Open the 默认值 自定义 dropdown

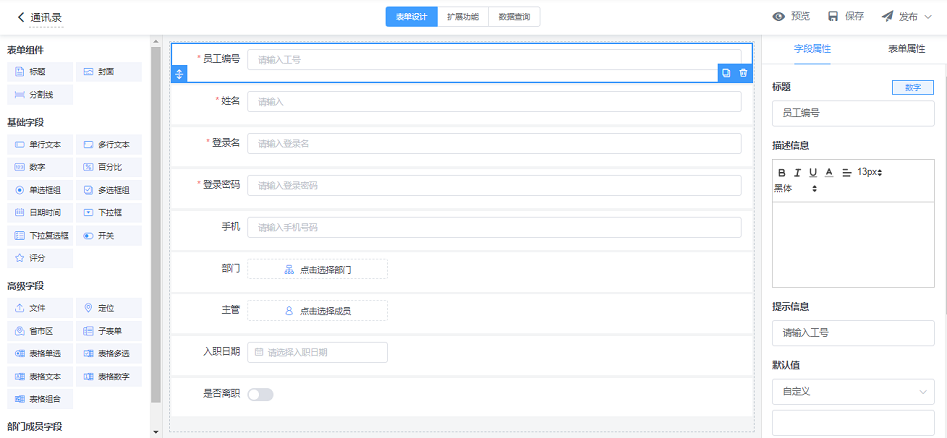(x=853, y=392)
